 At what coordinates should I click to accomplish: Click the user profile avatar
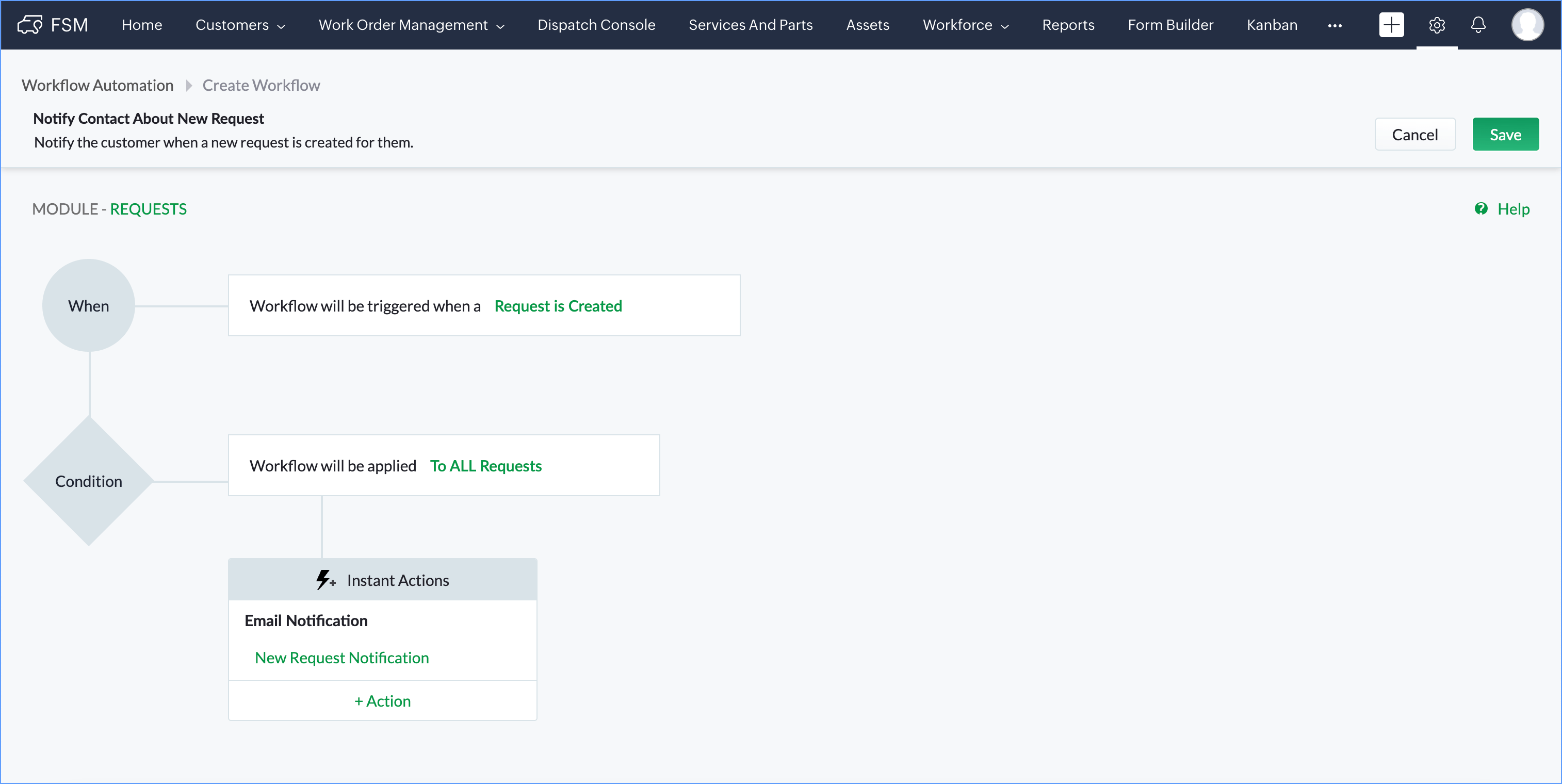point(1527,25)
